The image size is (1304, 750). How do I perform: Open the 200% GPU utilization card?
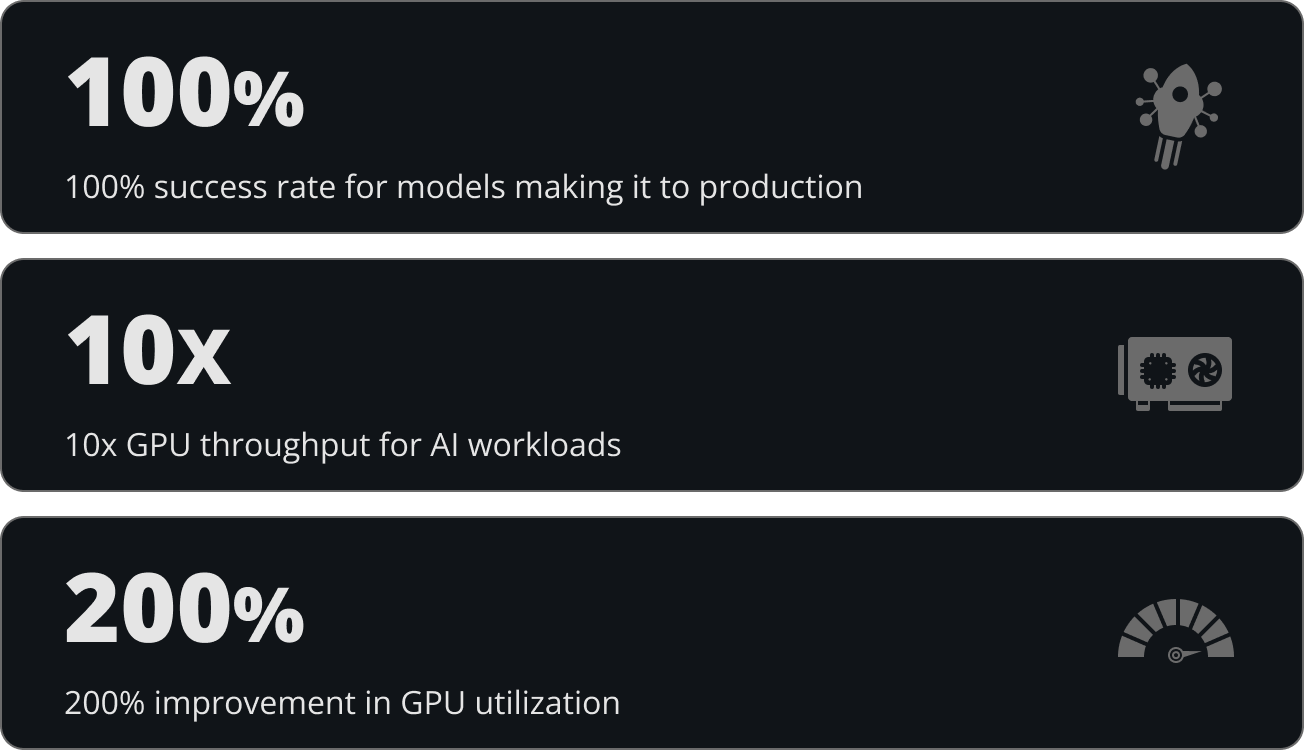[652, 633]
